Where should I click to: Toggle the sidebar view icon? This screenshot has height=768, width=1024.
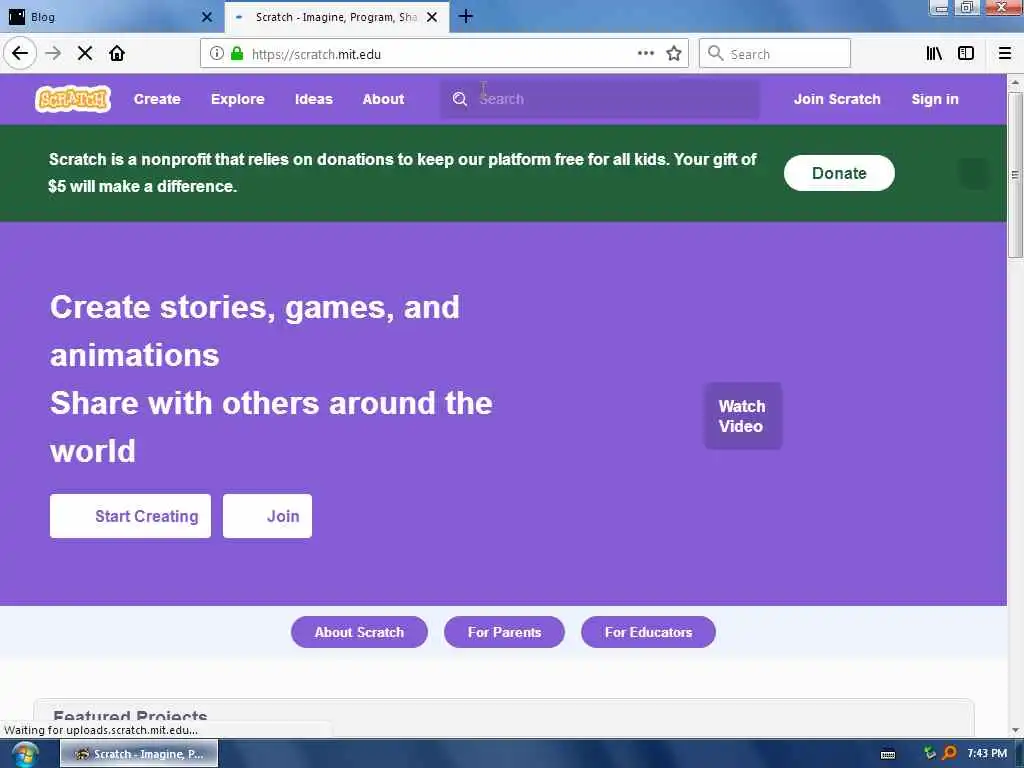point(966,54)
